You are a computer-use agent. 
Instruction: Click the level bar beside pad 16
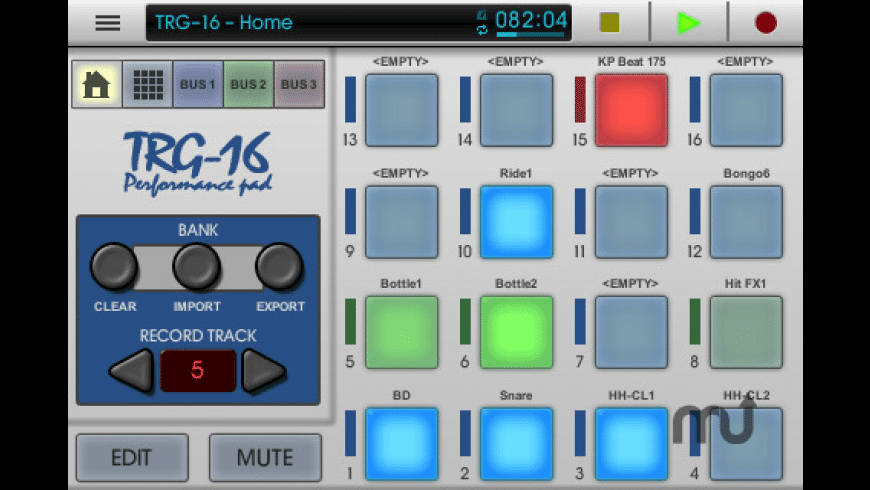click(x=695, y=100)
